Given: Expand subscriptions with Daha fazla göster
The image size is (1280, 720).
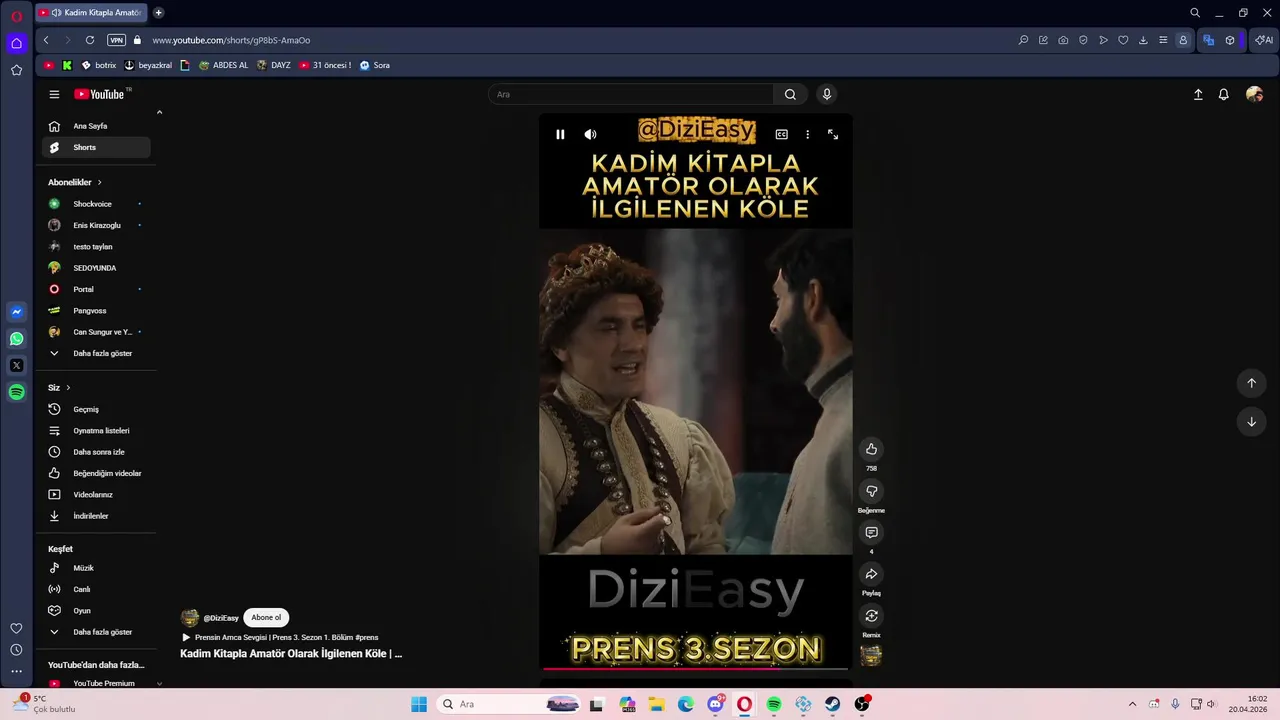Looking at the screenshot, I should tap(96, 353).
